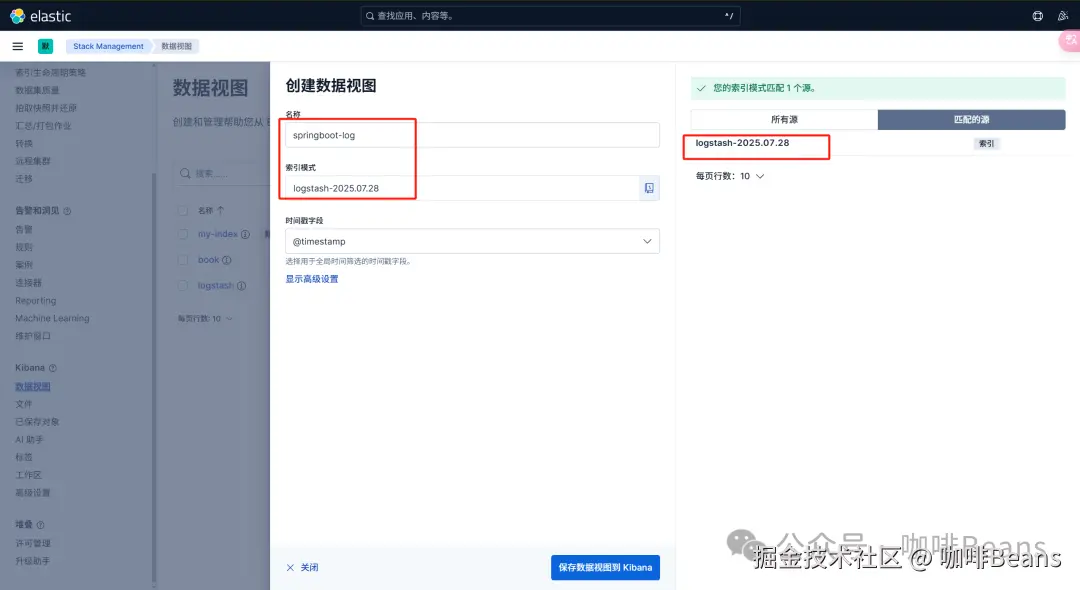Open the 每页行数 10 dropdown under data views table
The width and height of the screenshot is (1080, 590).
(x=205, y=319)
